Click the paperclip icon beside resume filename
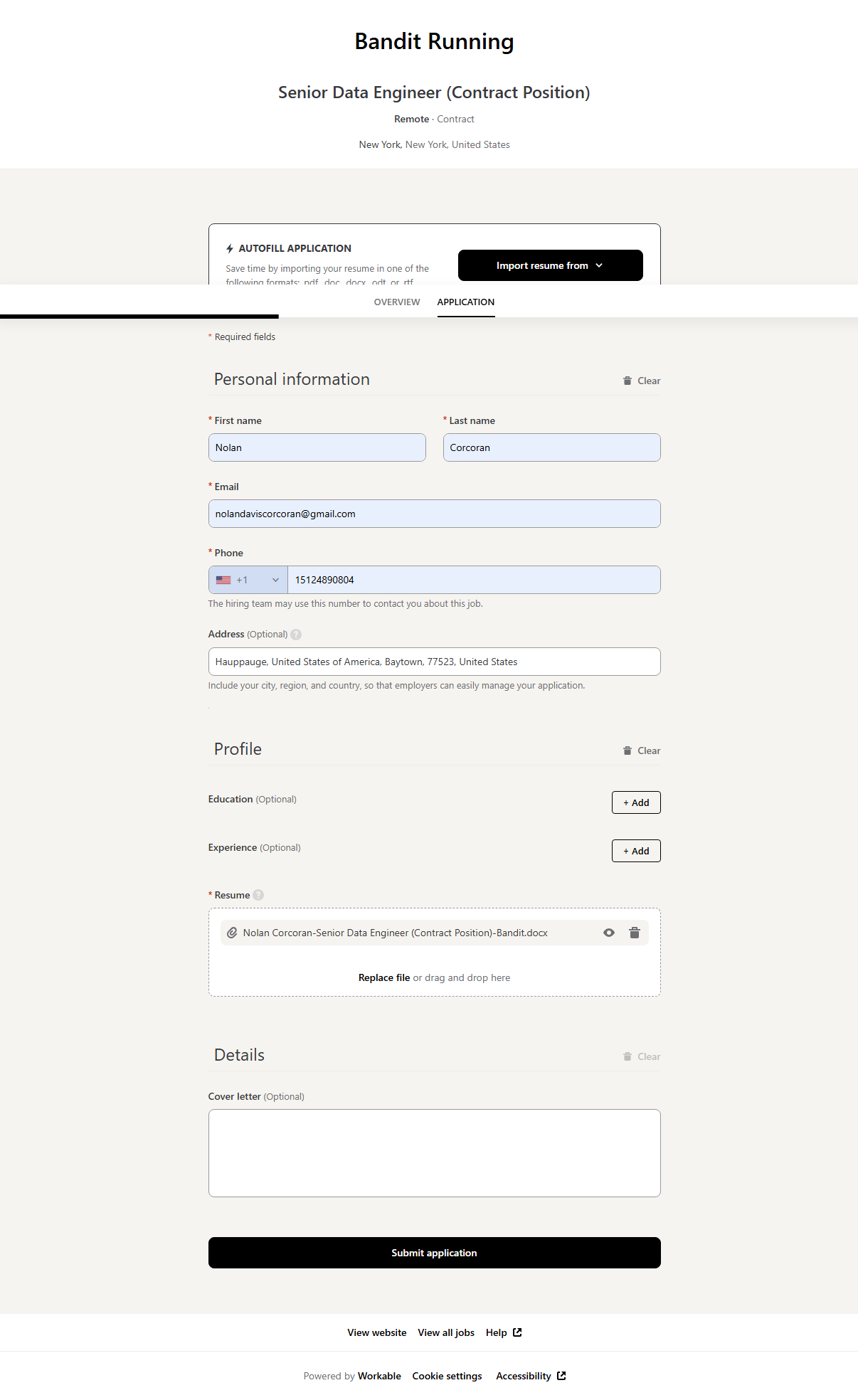 (232, 933)
